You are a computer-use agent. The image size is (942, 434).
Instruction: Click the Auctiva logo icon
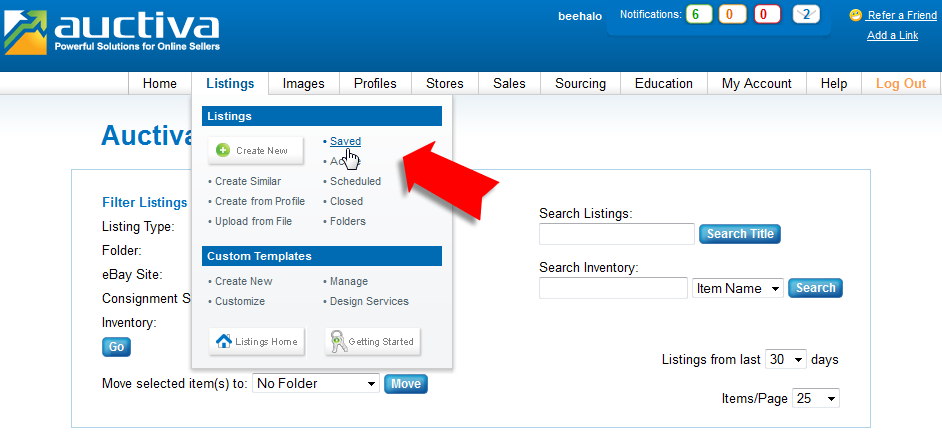(x=26, y=32)
